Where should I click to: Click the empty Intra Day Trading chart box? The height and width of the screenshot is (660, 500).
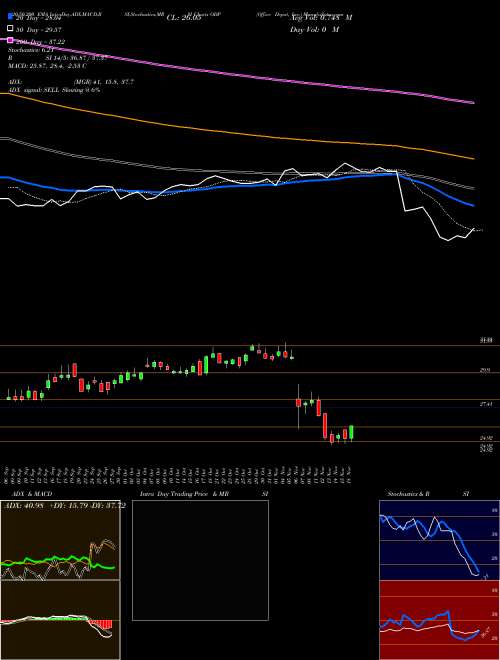200,560
